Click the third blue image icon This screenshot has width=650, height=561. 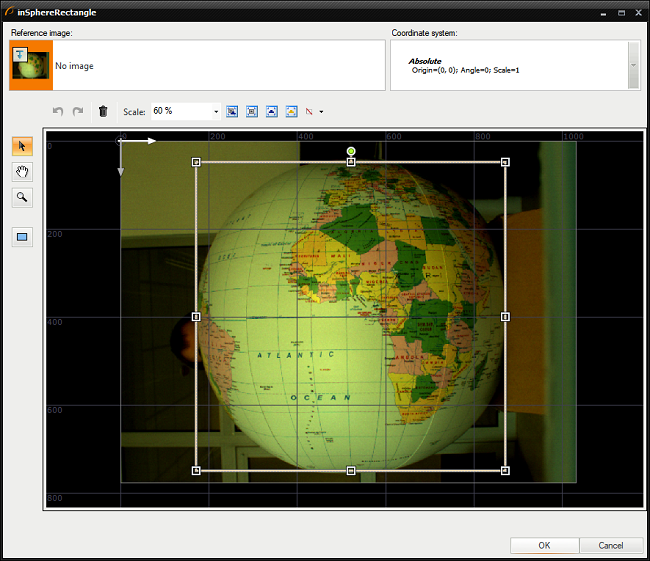pyautogui.click(x=271, y=111)
